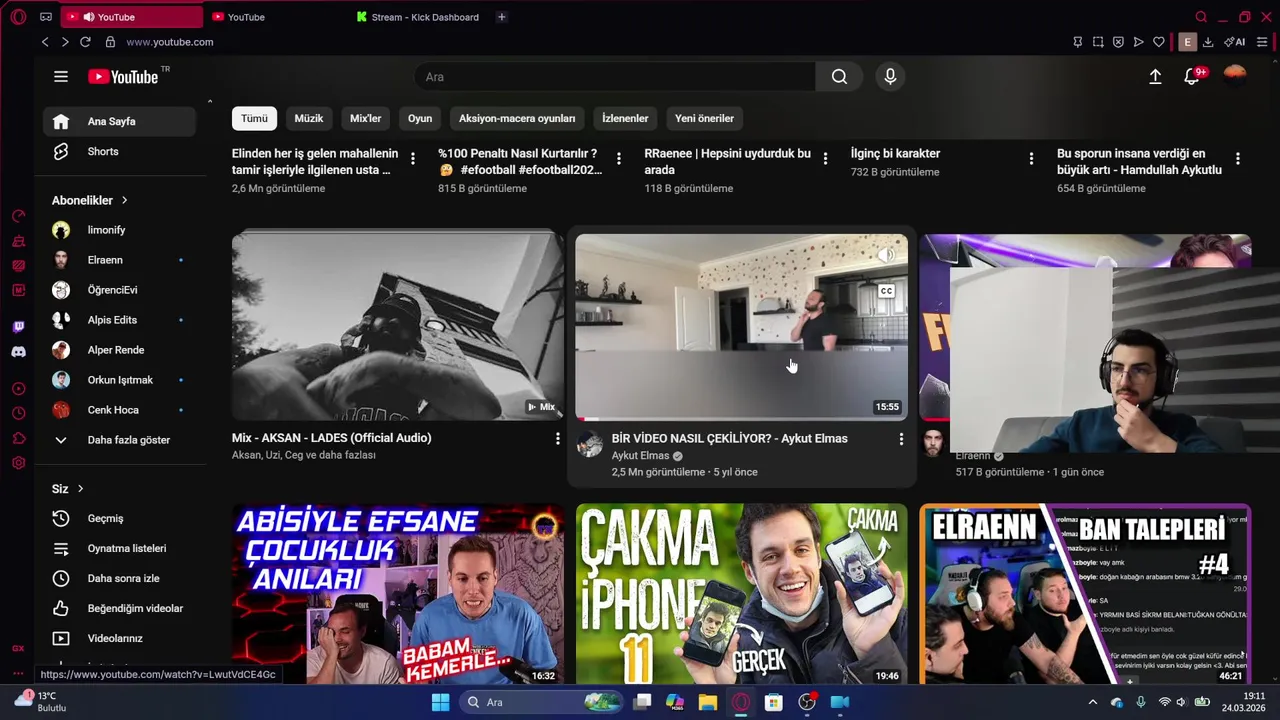The height and width of the screenshot is (720, 1280).
Task: Open the limonify channel subscription
Action: [x=119, y=230]
